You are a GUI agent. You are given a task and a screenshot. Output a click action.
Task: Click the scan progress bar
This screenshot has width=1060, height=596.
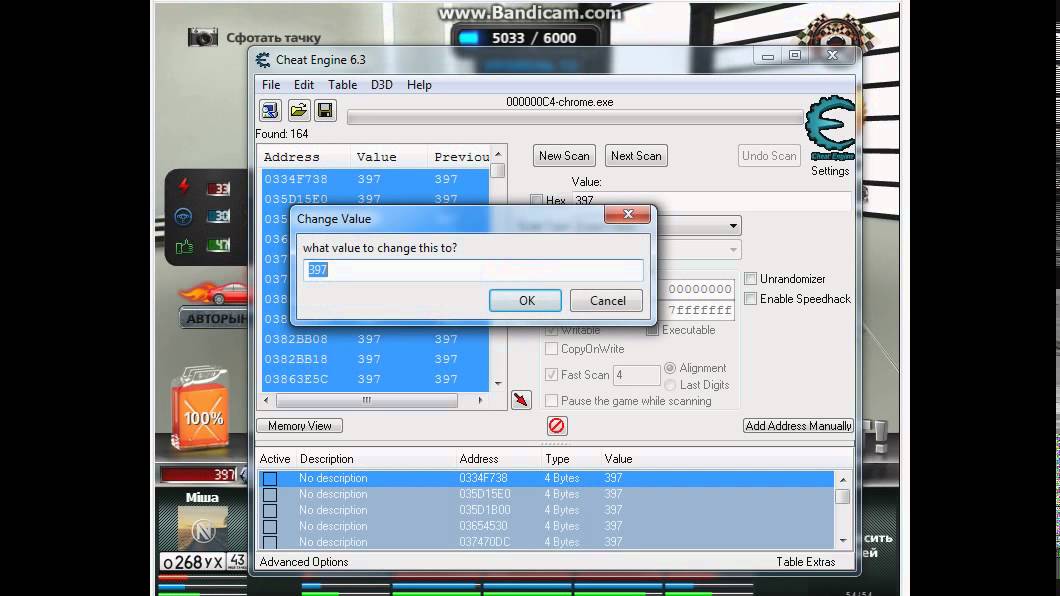coord(575,118)
